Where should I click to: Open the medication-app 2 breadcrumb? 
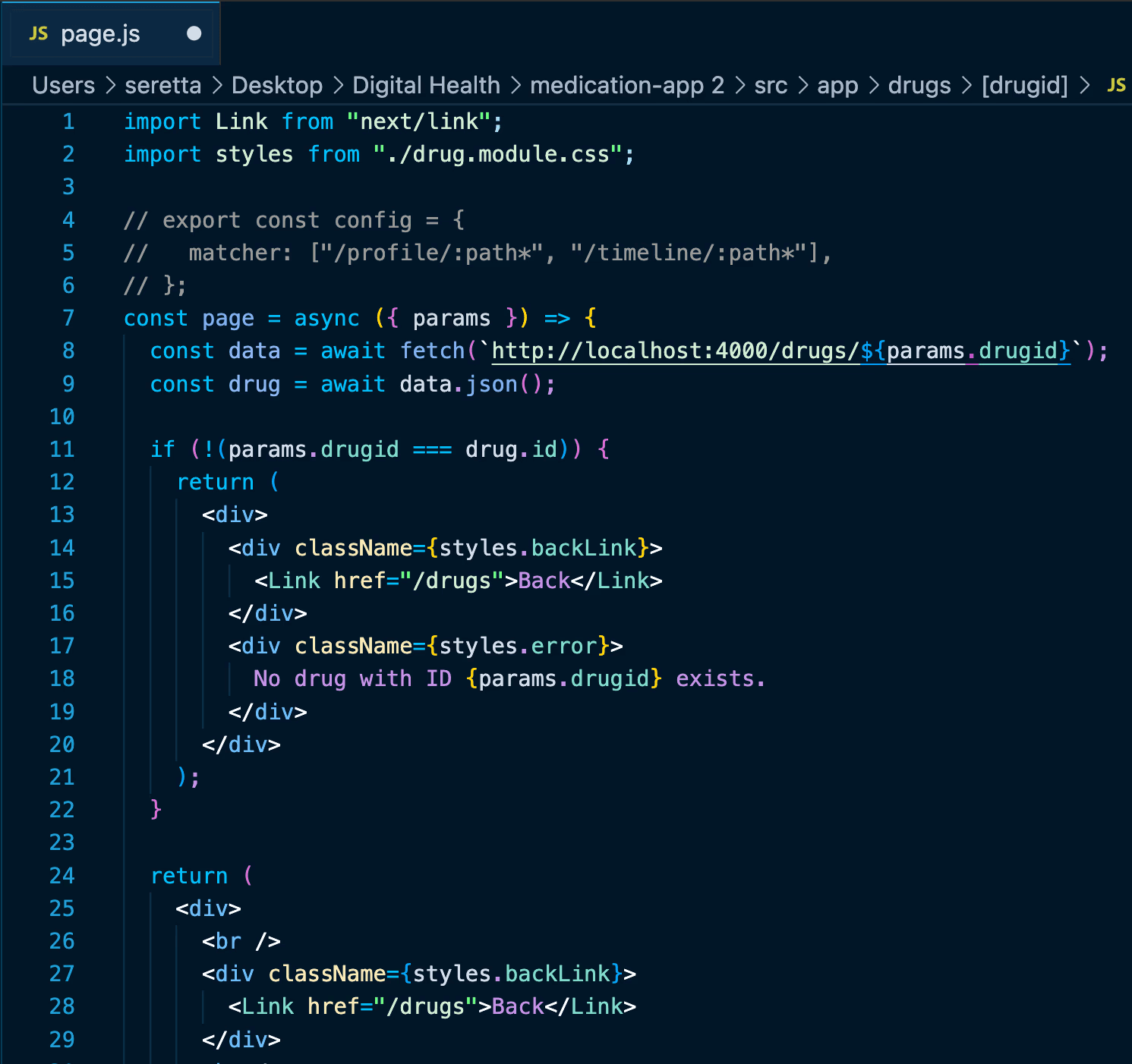tap(627, 85)
